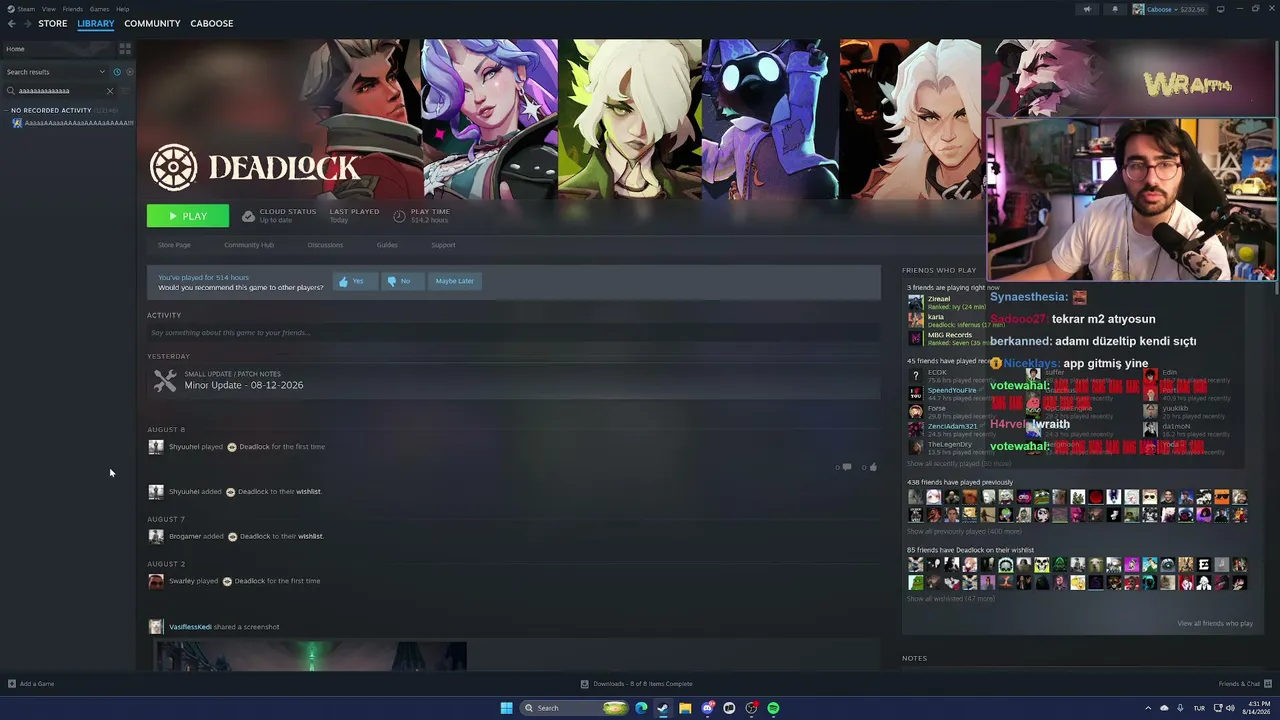The image size is (1280, 720).
Task: Open VasiflessKedi's shared screenshot thumbnail
Action: (x=310, y=656)
